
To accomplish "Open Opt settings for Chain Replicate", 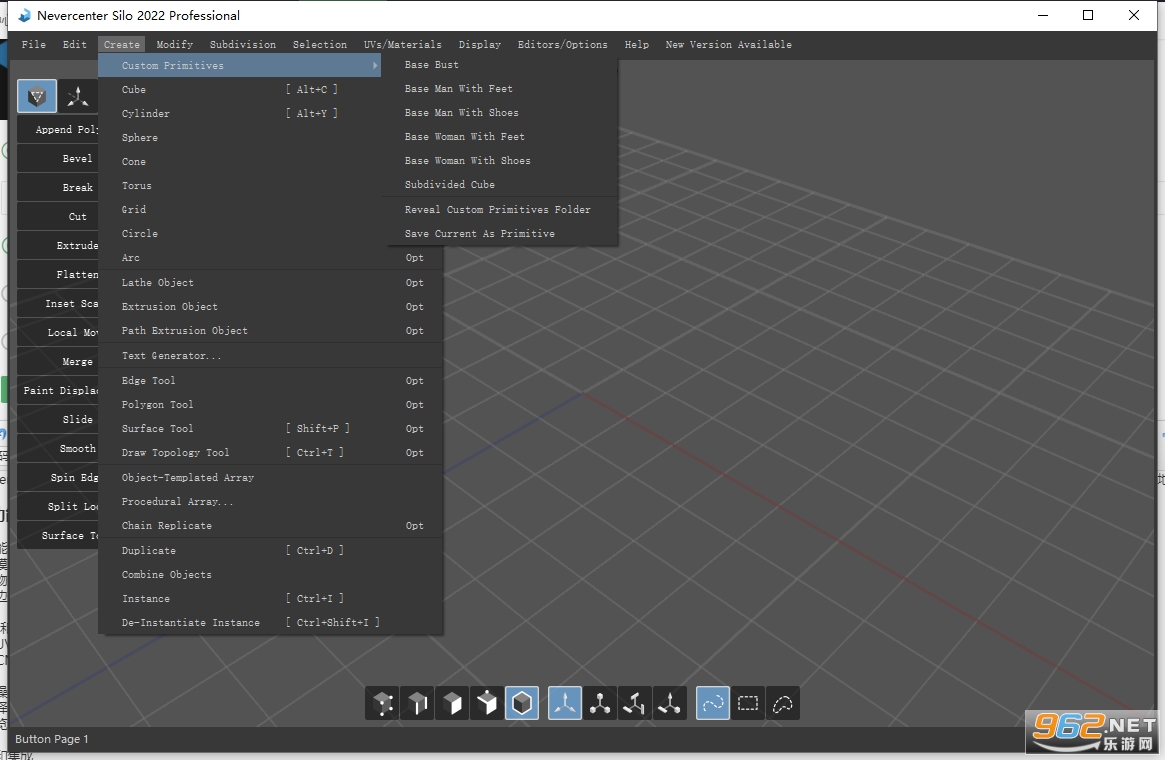I will pos(415,525).
